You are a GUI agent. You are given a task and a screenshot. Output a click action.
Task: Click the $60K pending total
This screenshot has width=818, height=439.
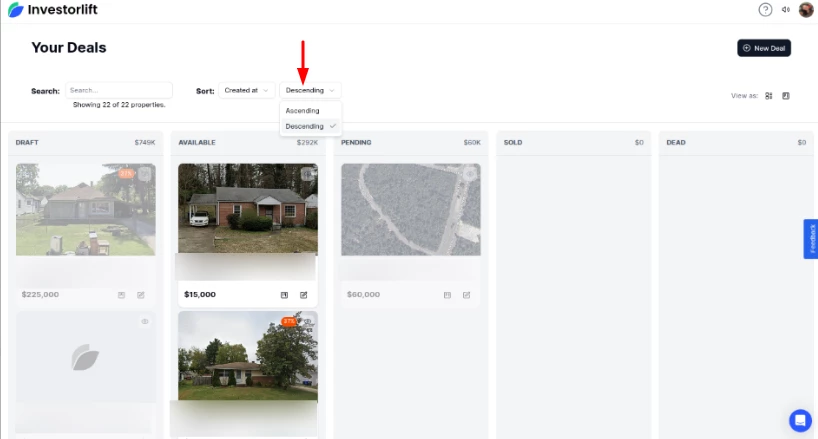472,142
